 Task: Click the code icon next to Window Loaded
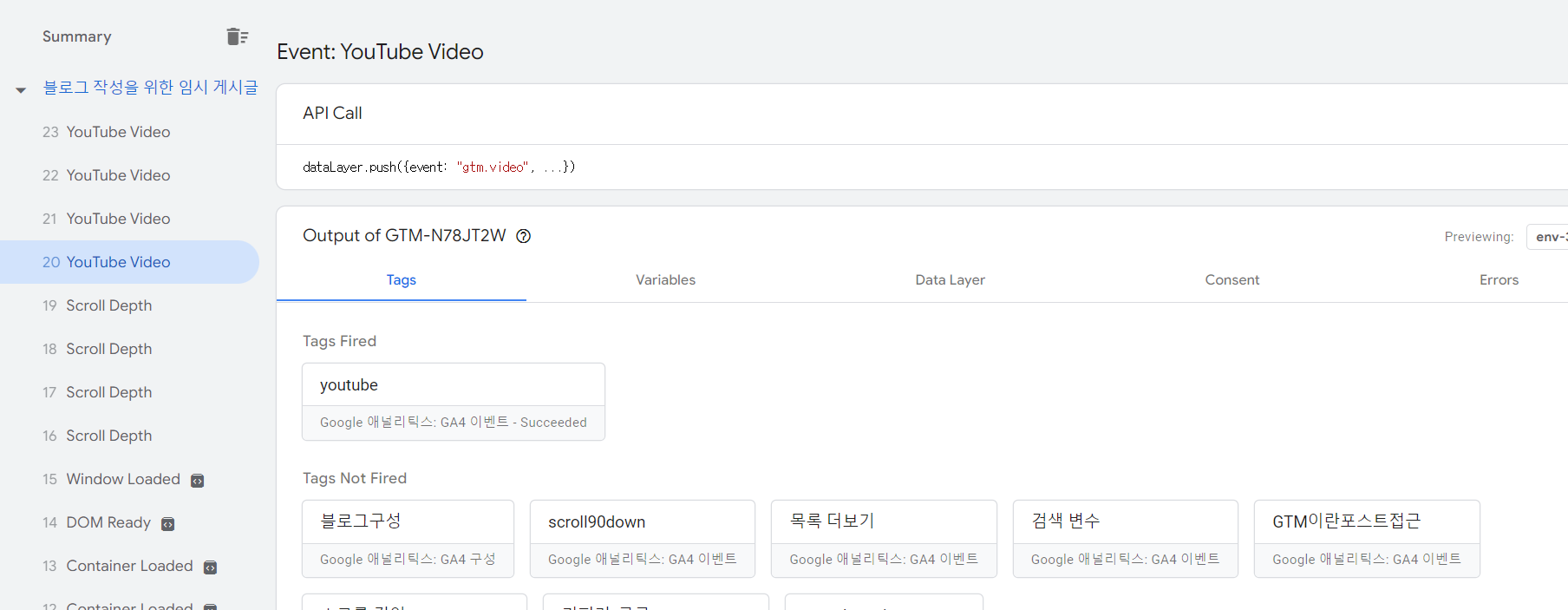(198, 481)
